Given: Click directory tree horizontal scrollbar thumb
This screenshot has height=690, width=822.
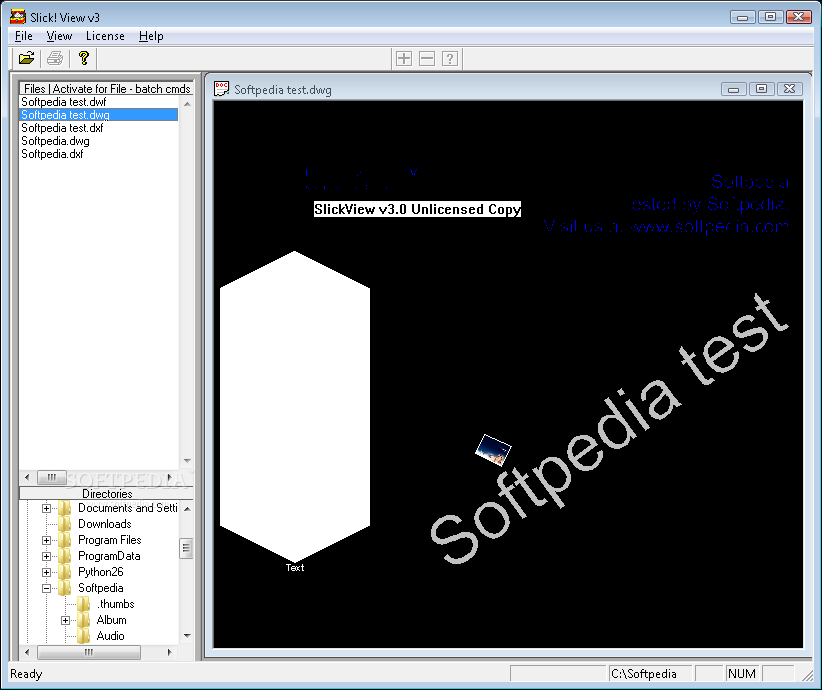Looking at the screenshot, I should point(89,652).
